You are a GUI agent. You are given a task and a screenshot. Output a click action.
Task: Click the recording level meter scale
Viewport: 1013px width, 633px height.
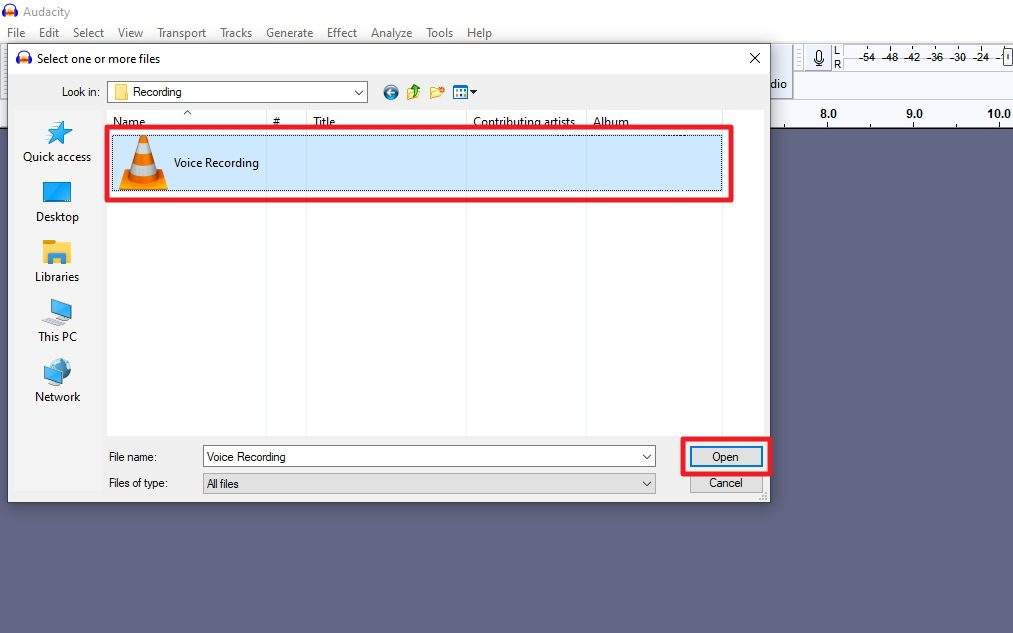[929, 57]
